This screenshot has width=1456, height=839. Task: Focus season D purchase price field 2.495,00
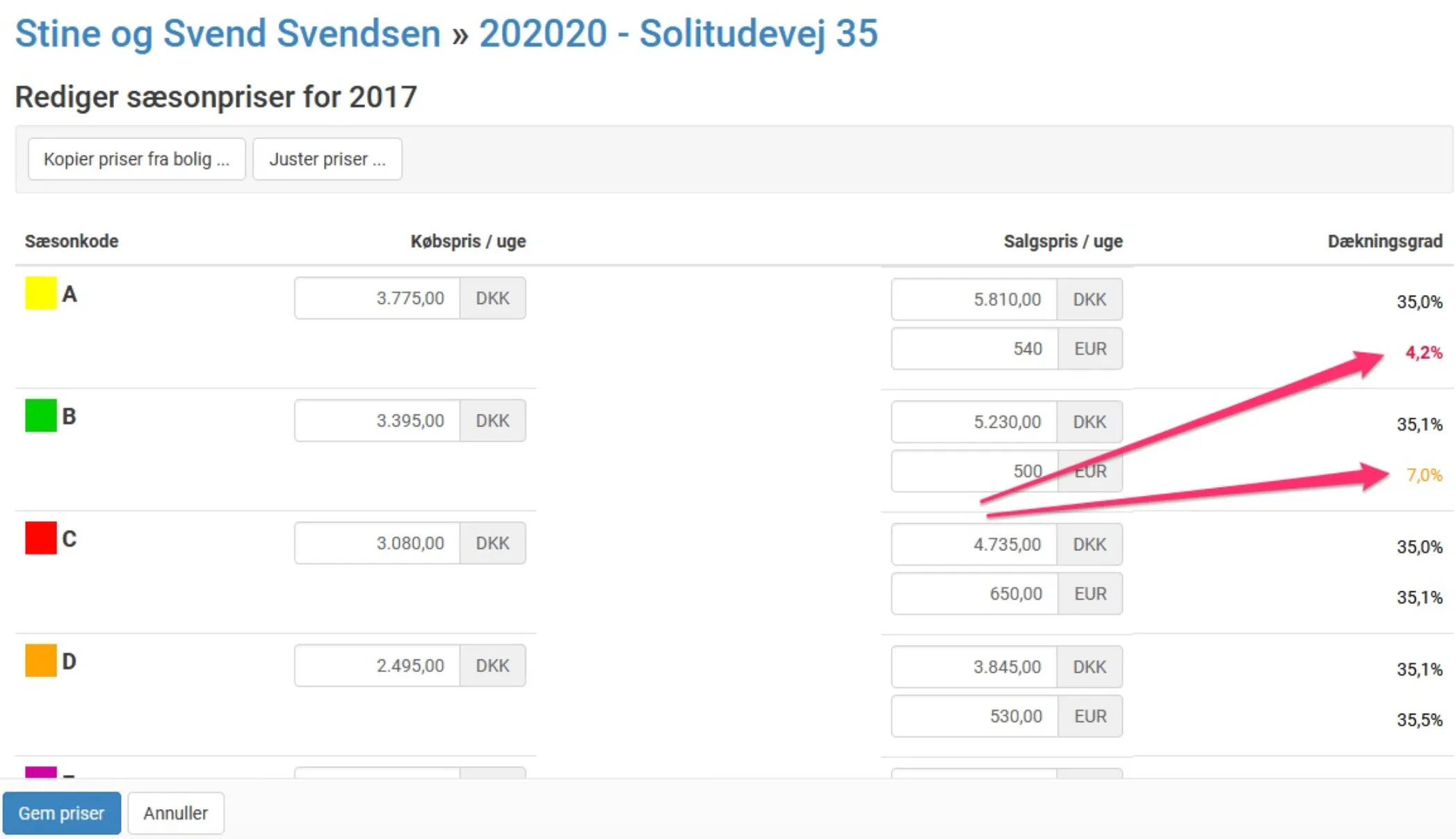point(377,666)
